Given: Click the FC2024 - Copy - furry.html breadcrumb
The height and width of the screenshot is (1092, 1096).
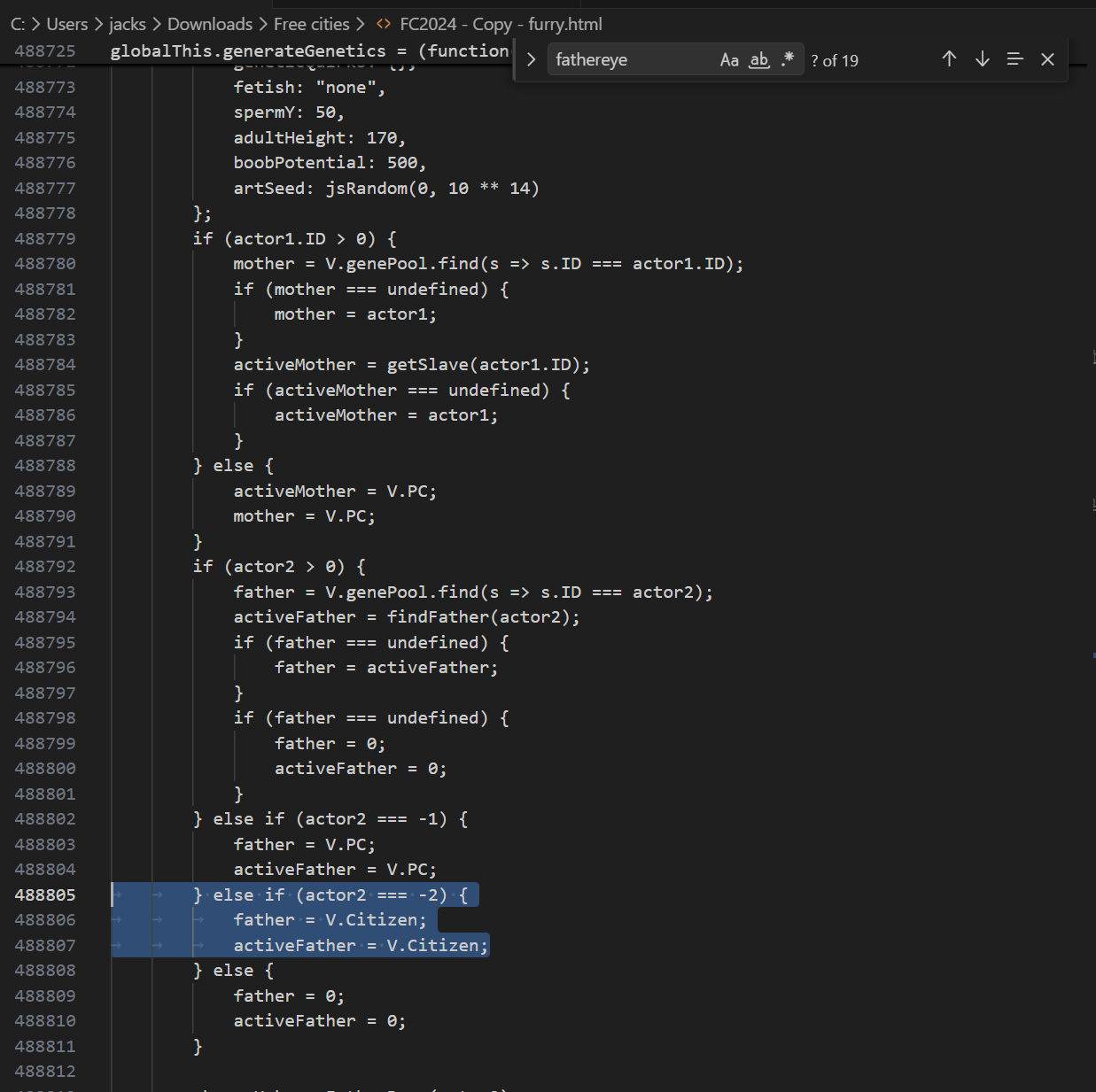Looking at the screenshot, I should click(501, 24).
